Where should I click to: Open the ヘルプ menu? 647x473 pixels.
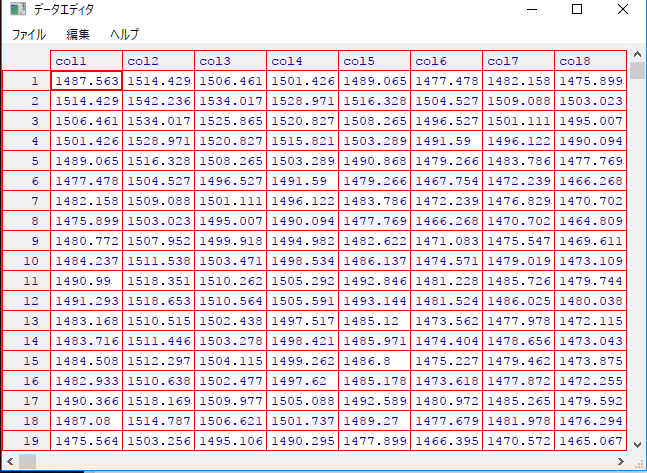click(124, 34)
